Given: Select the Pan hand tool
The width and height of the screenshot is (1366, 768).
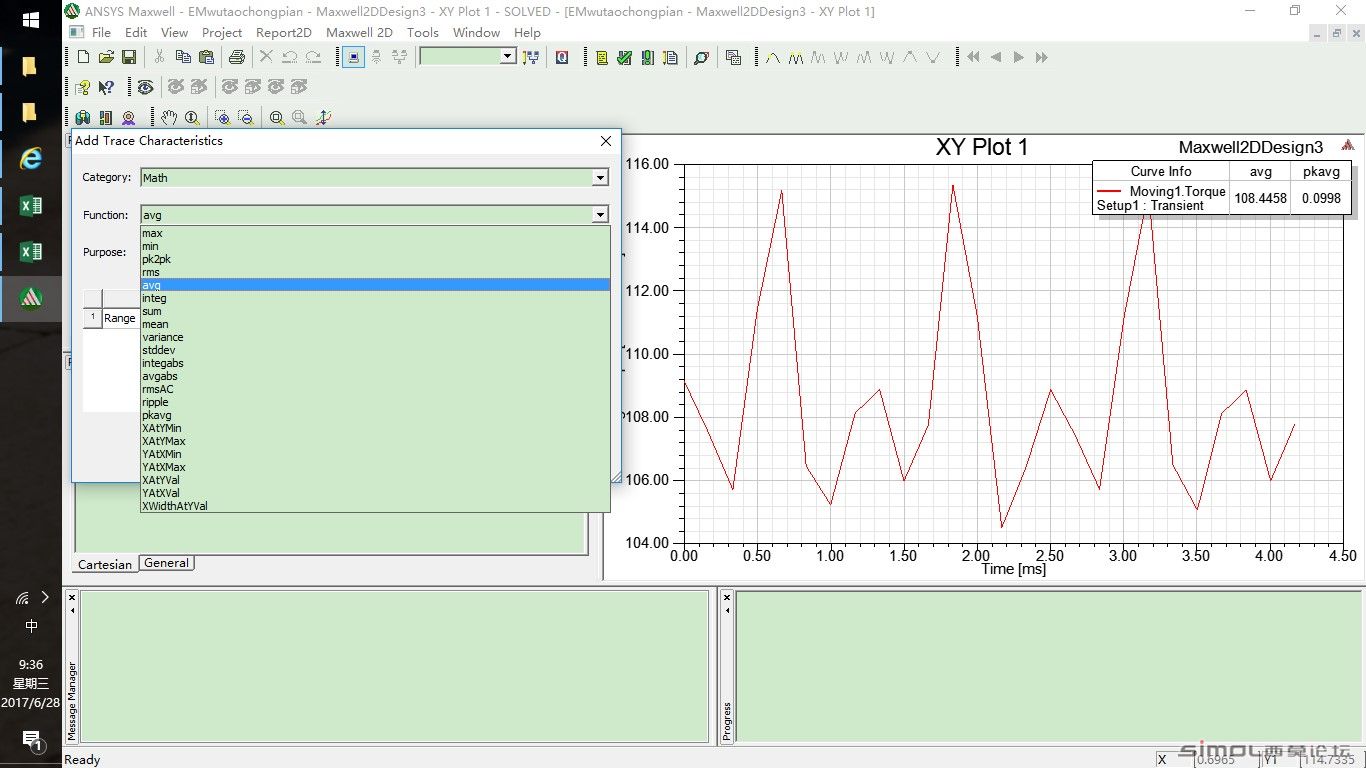Looking at the screenshot, I should click(169, 117).
